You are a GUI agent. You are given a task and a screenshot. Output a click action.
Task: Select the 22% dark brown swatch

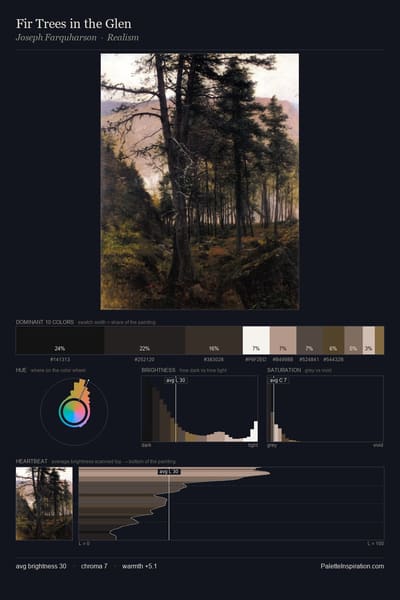click(145, 340)
